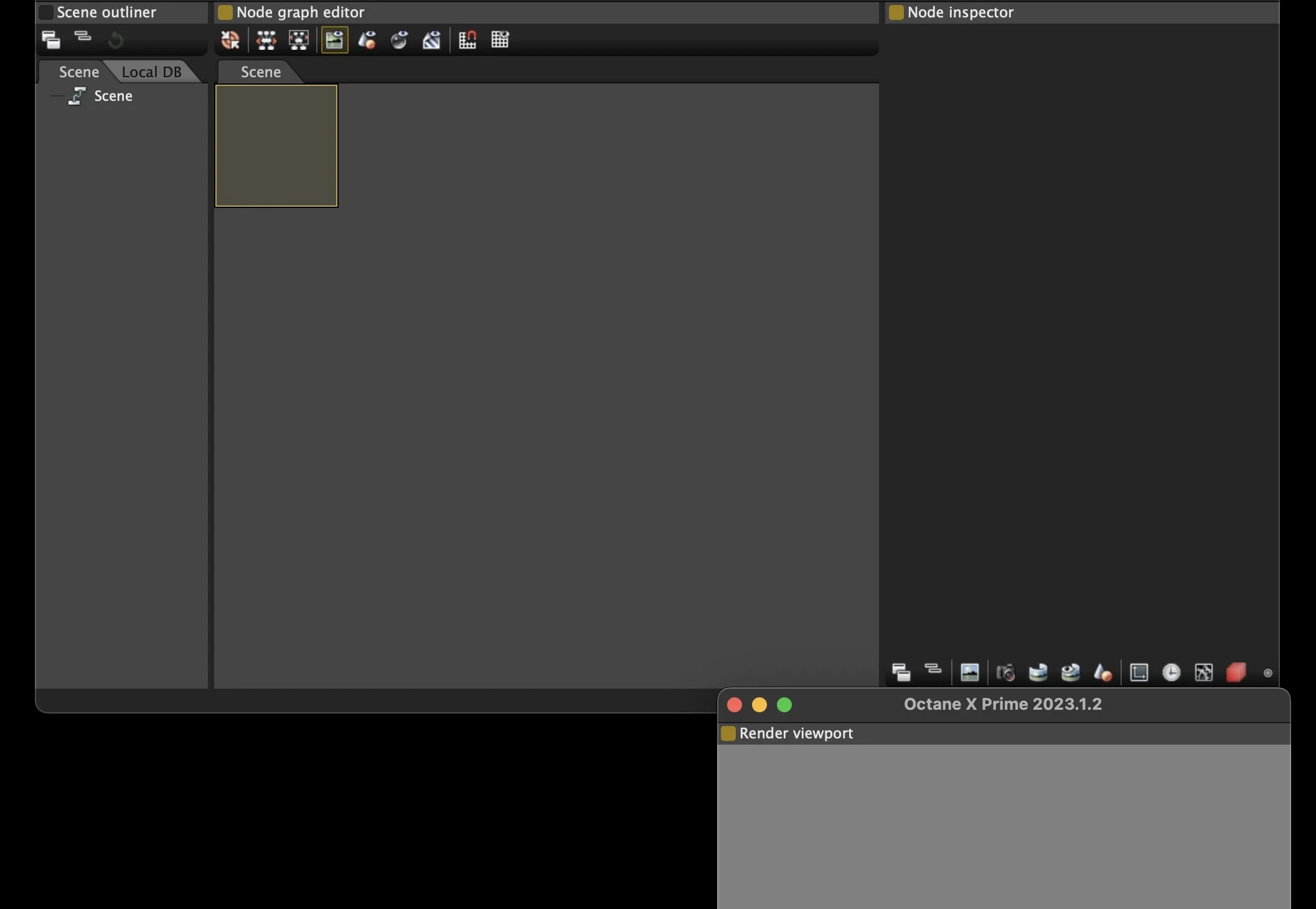Click the Scene outliner panel lock square
Image resolution: width=1316 pixels, height=909 pixels.
click(x=46, y=12)
